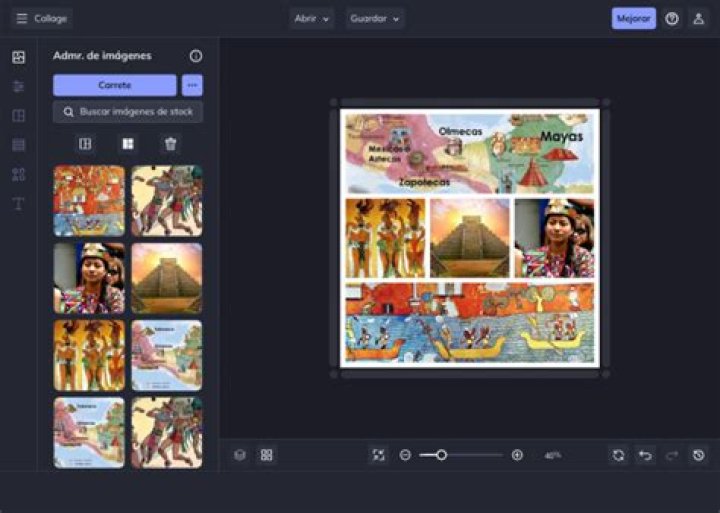Select the pyramid at sunset thumbnail in panel
The width and height of the screenshot is (720, 513).
(x=167, y=278)
